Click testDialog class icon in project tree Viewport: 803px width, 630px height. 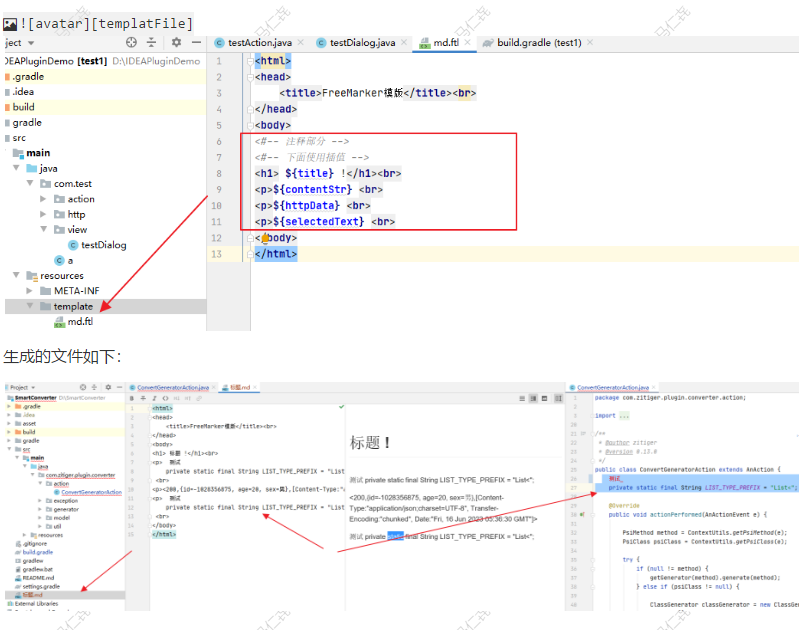pos(73,245)
